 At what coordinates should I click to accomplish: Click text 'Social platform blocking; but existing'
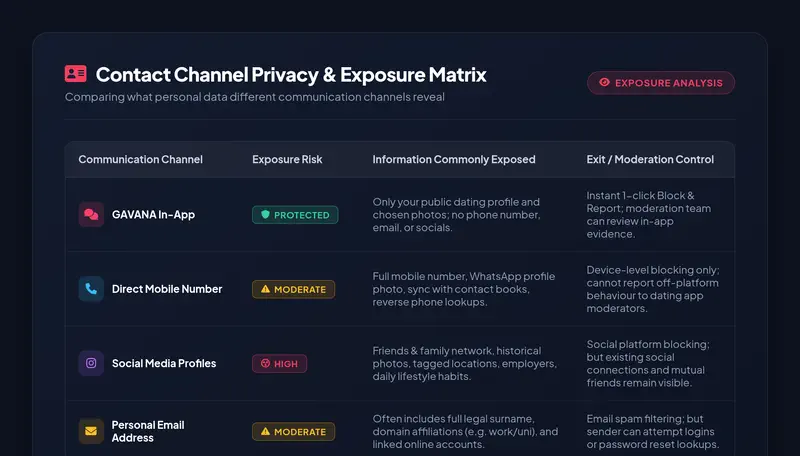648,364
